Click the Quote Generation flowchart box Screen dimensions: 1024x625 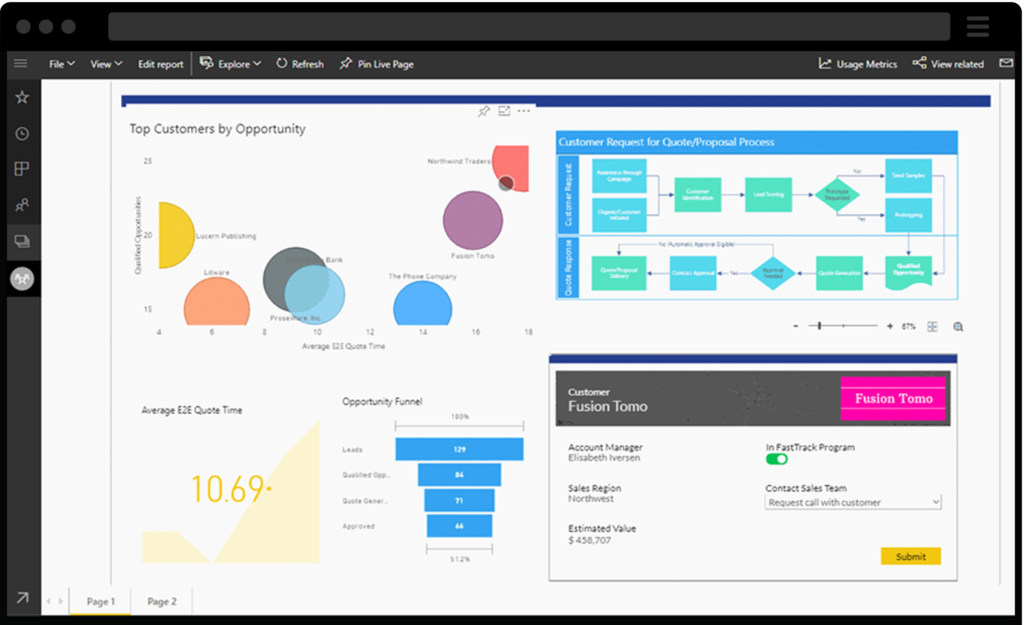839,273
